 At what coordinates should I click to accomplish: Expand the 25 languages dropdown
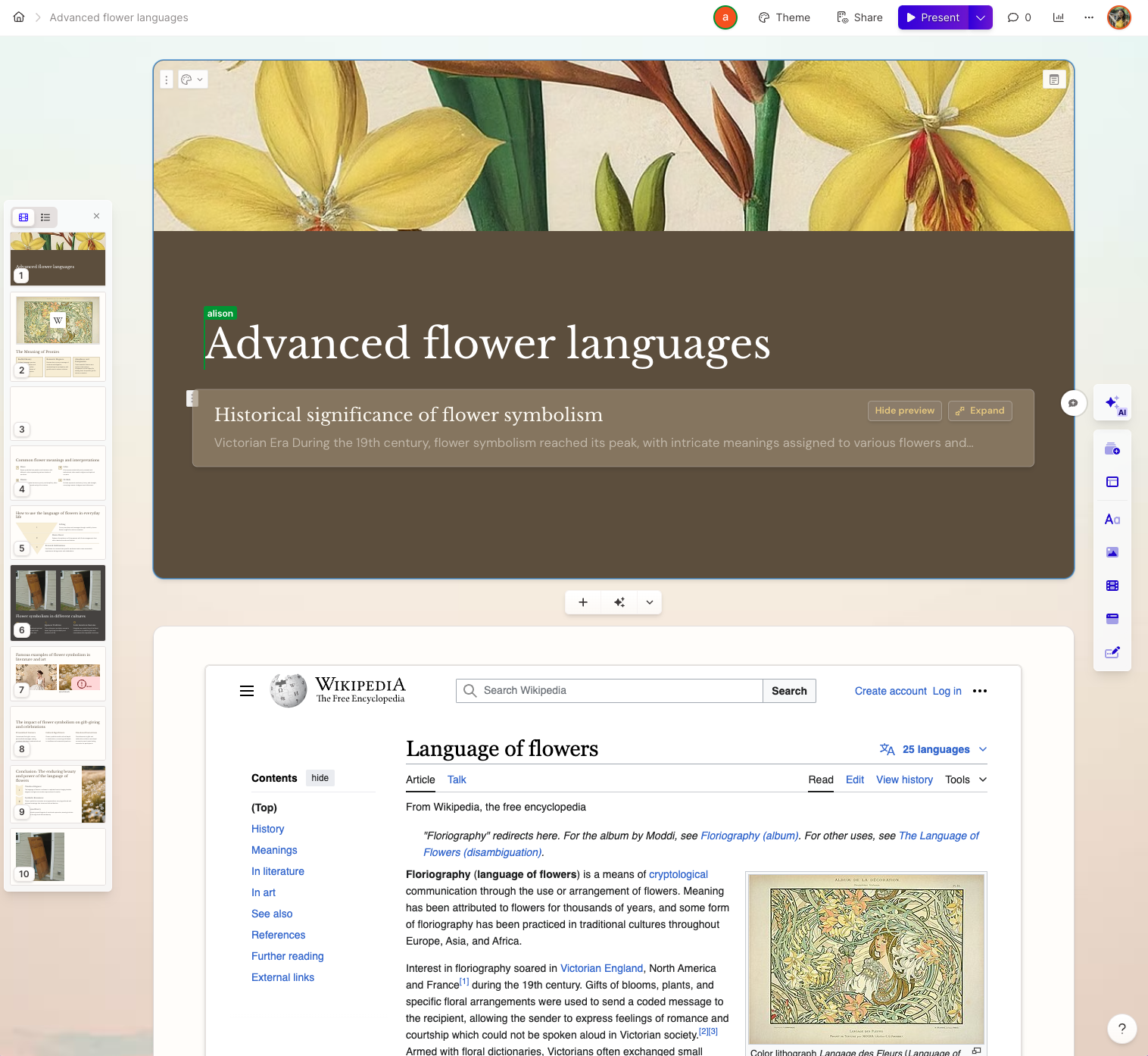(x=934, y=749)
